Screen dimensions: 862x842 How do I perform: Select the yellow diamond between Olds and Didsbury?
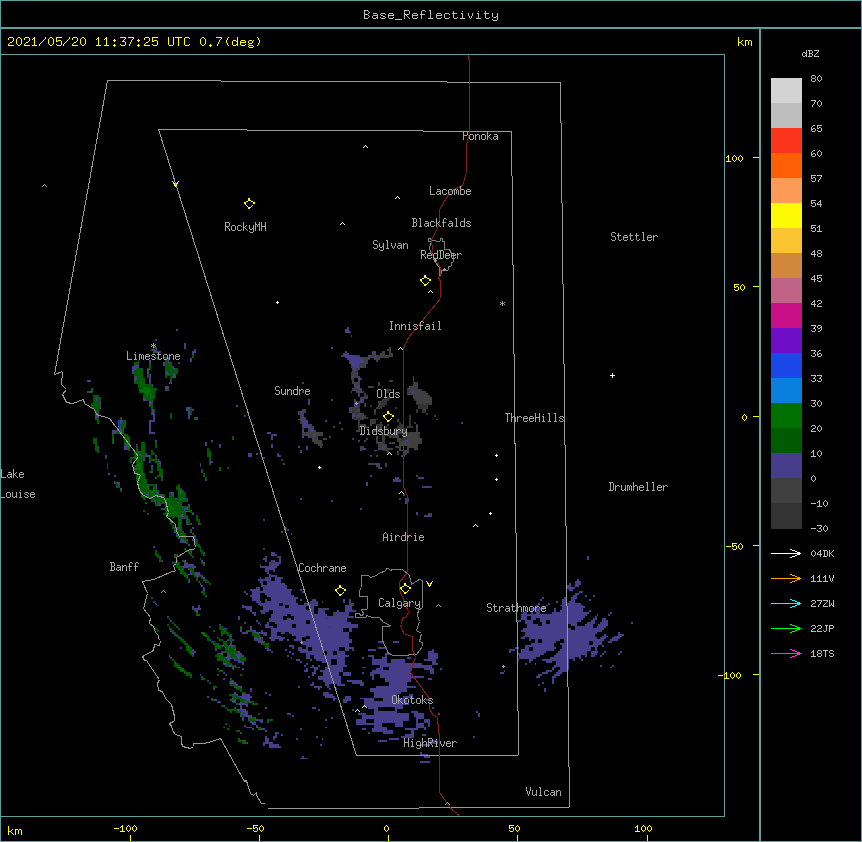pyautogui.click(x=388, y=417)
